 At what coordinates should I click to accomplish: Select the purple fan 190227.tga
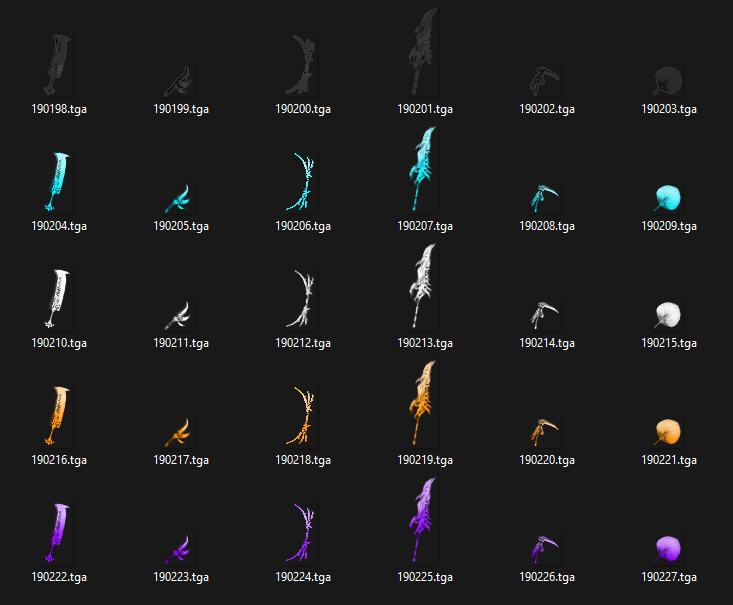point(668,548)
